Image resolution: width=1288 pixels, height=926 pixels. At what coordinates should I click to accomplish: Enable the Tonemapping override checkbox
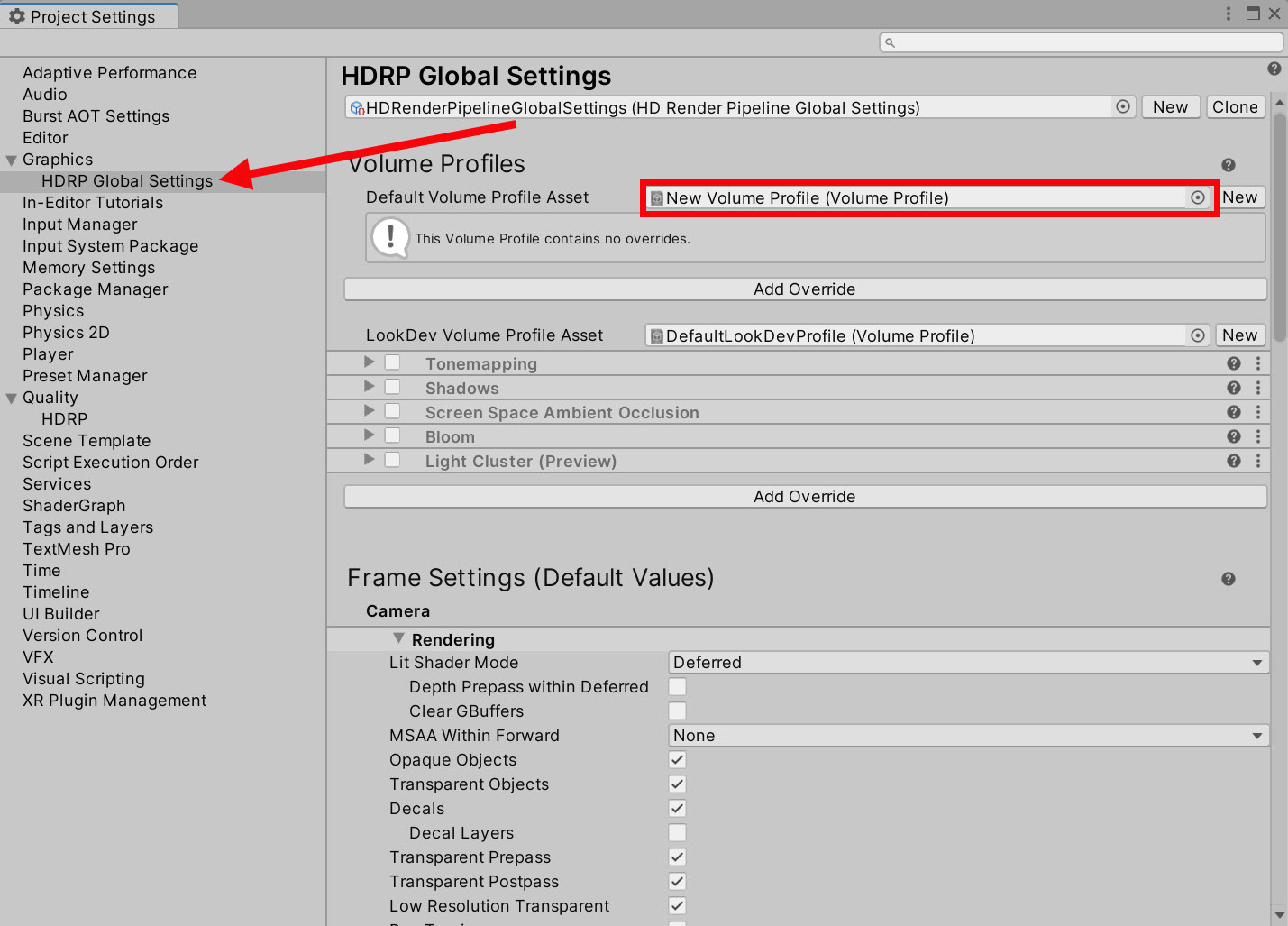393,362
